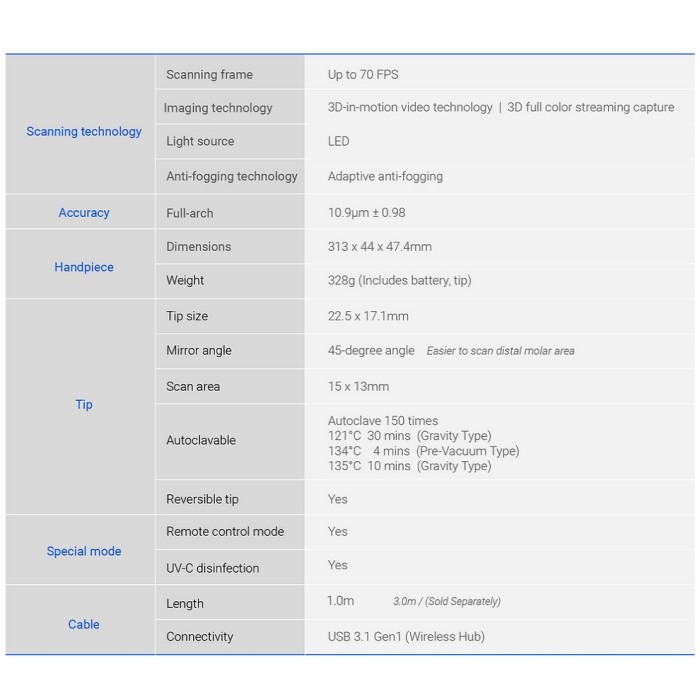Viewport: 700px width, 700px height.
Task: Click '3.0m / (Sold Separately)' note
Action: click(x=447, y=601)
